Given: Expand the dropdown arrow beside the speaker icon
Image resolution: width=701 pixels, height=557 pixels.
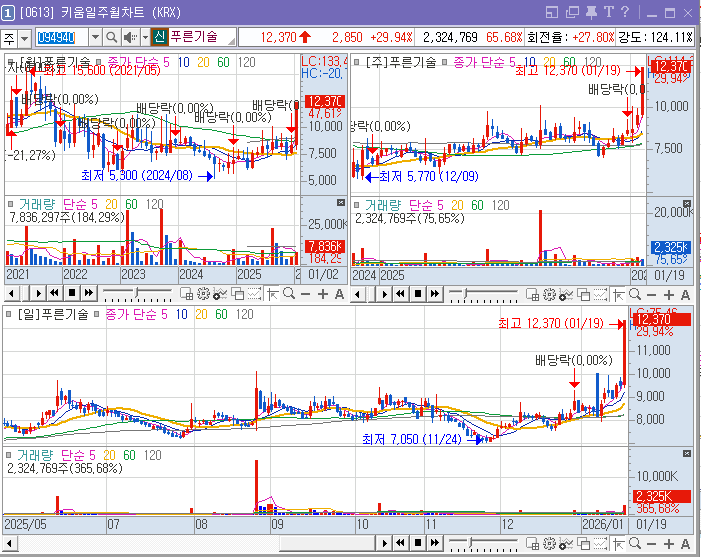Looking at the screenshot, I should [145, 37].
